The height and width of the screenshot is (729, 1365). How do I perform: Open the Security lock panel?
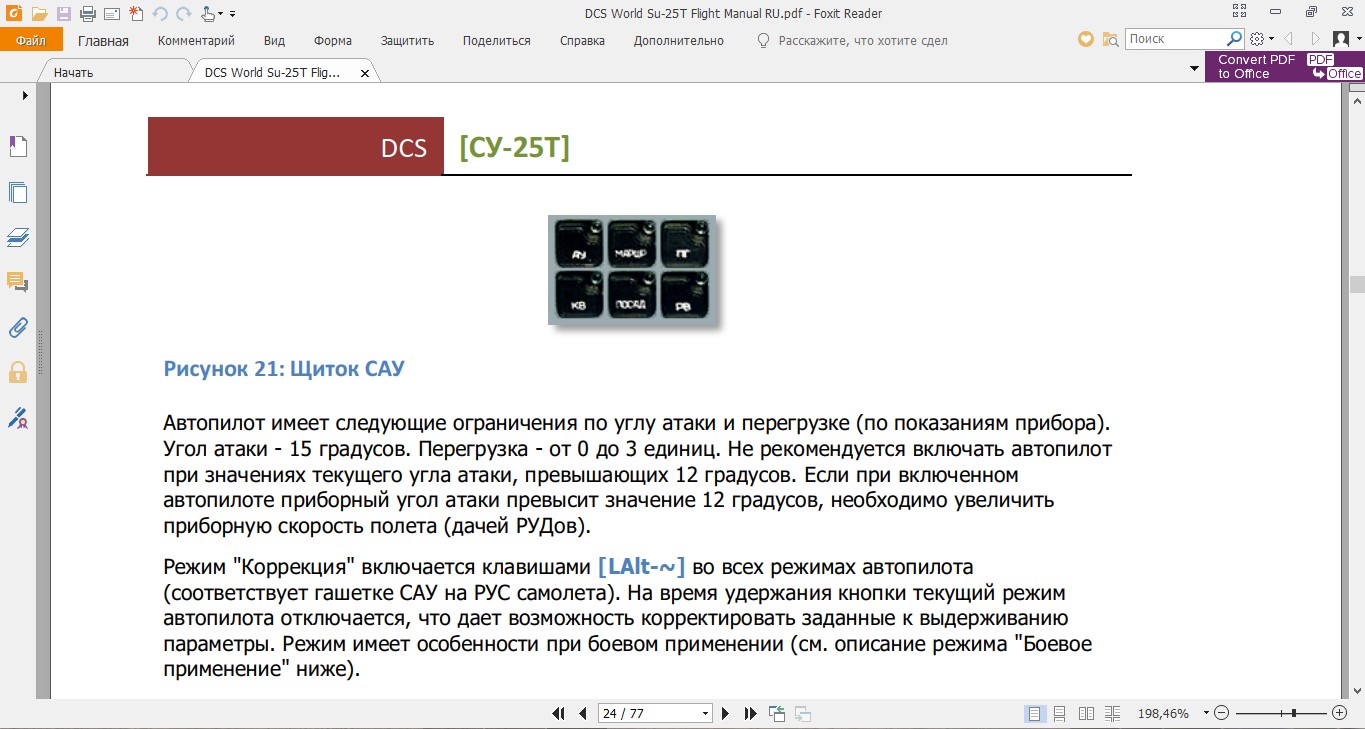18,372
